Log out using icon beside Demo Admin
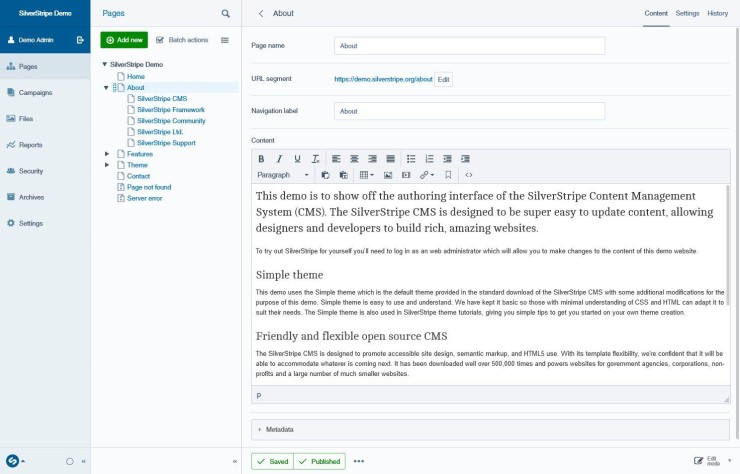Viewport: 740px width, 474px height. click(80, 40)
